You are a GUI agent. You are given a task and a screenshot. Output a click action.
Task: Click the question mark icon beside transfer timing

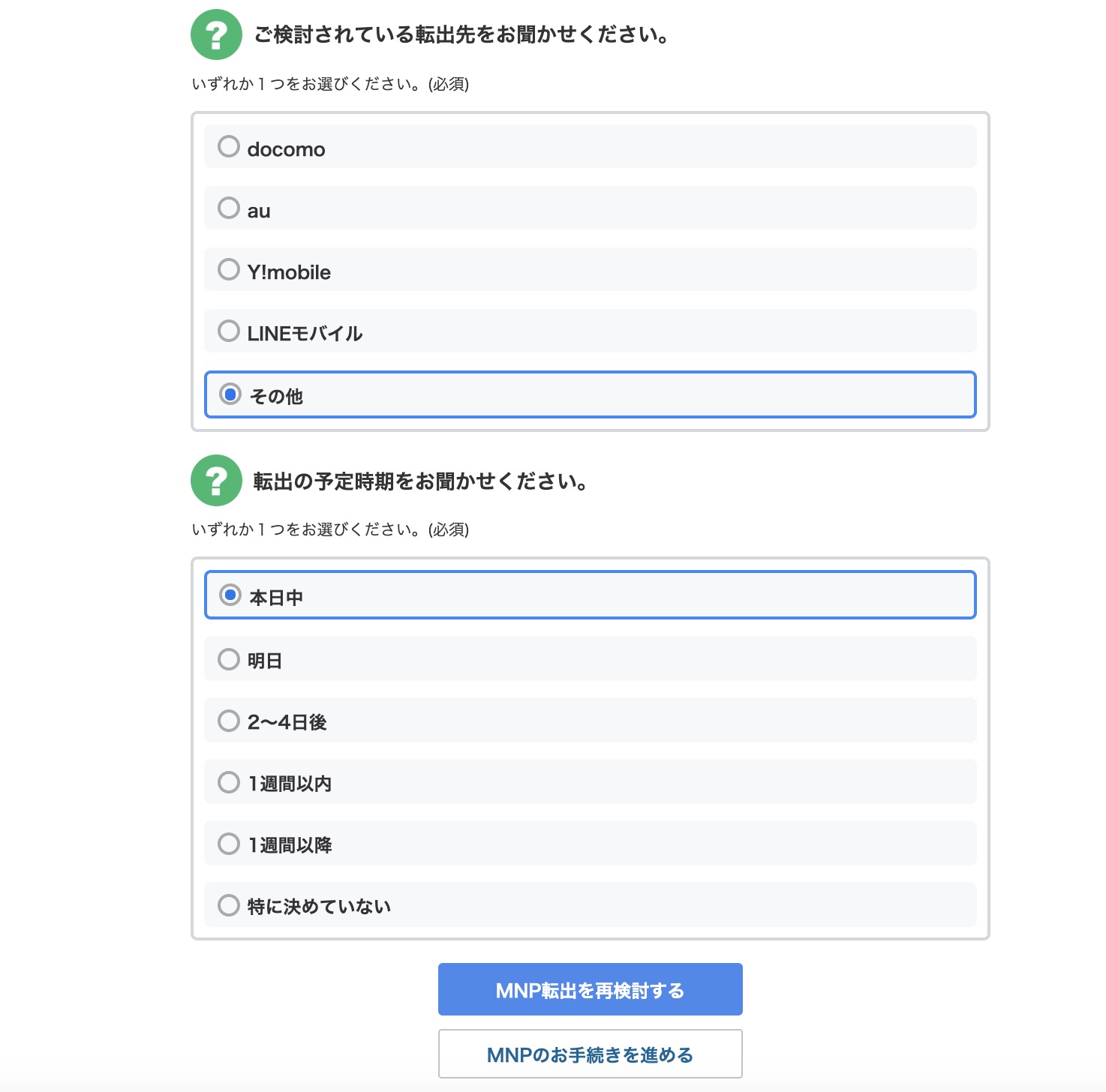[216, 481]
